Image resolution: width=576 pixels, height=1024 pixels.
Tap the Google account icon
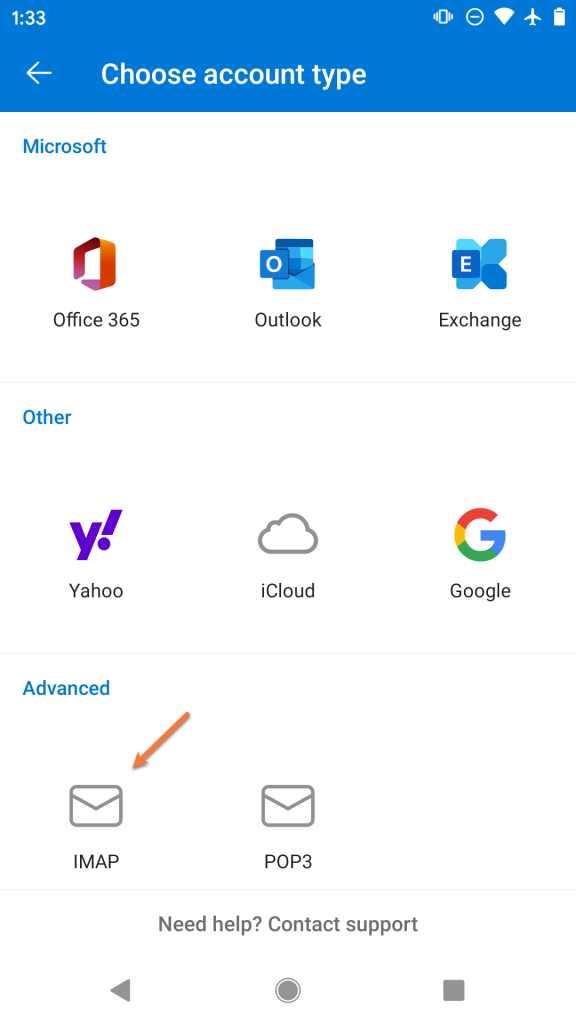480,534
